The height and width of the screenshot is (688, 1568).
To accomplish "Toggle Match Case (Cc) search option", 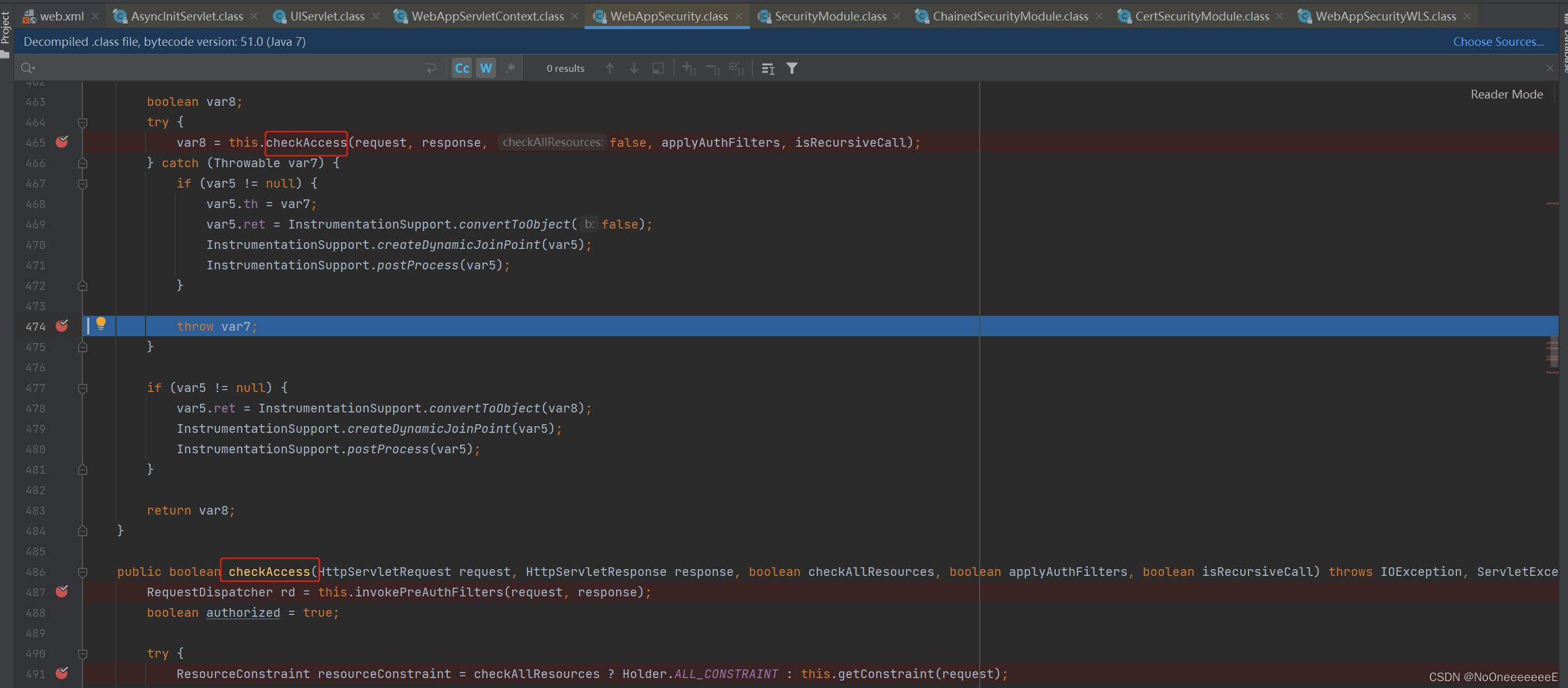I will [x=462, y=68].
